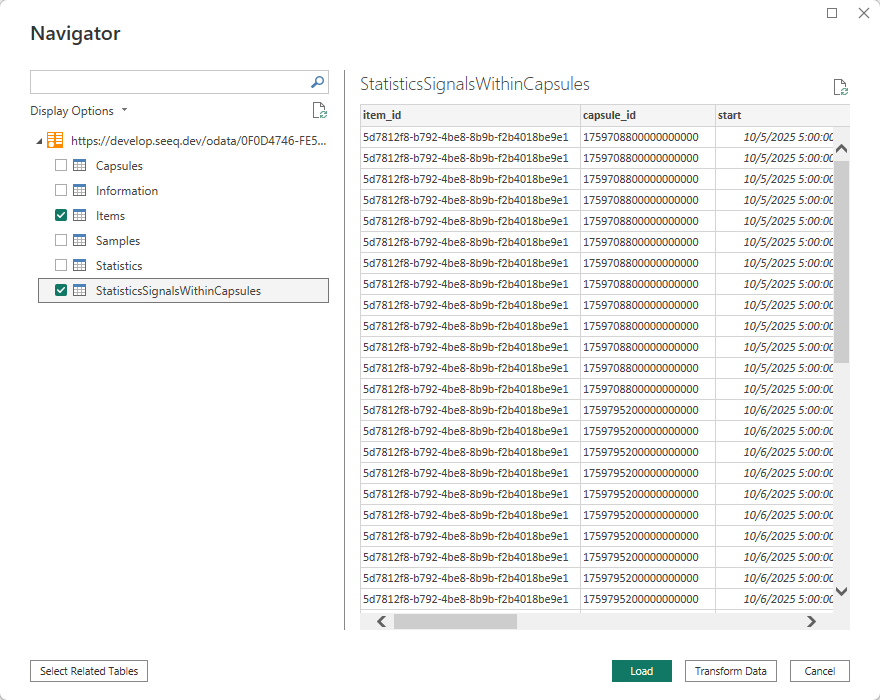Enable the Capsules checkbox
Screen dimensions: 880x700
[61, 166]
